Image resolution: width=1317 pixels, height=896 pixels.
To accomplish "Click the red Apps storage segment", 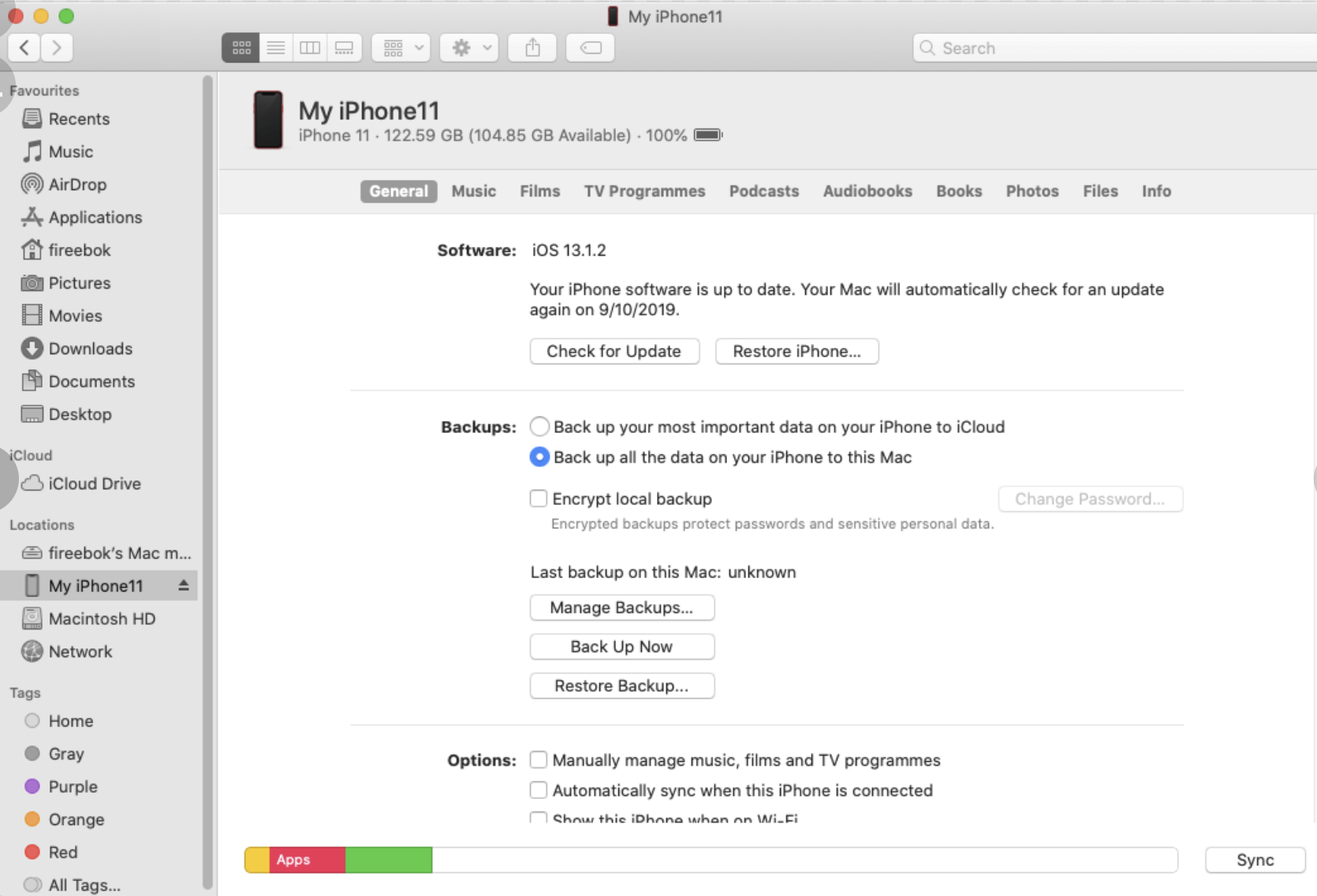I will [308, 861].
